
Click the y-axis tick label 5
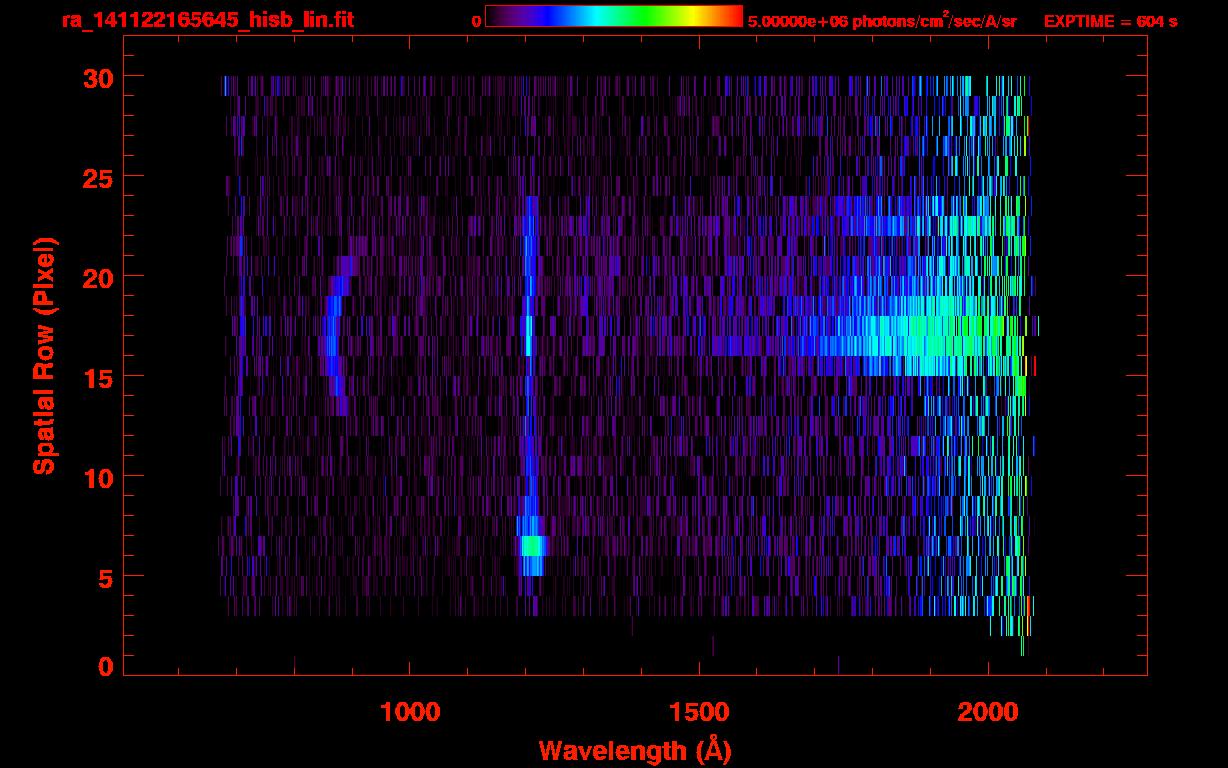click(104, 577)
